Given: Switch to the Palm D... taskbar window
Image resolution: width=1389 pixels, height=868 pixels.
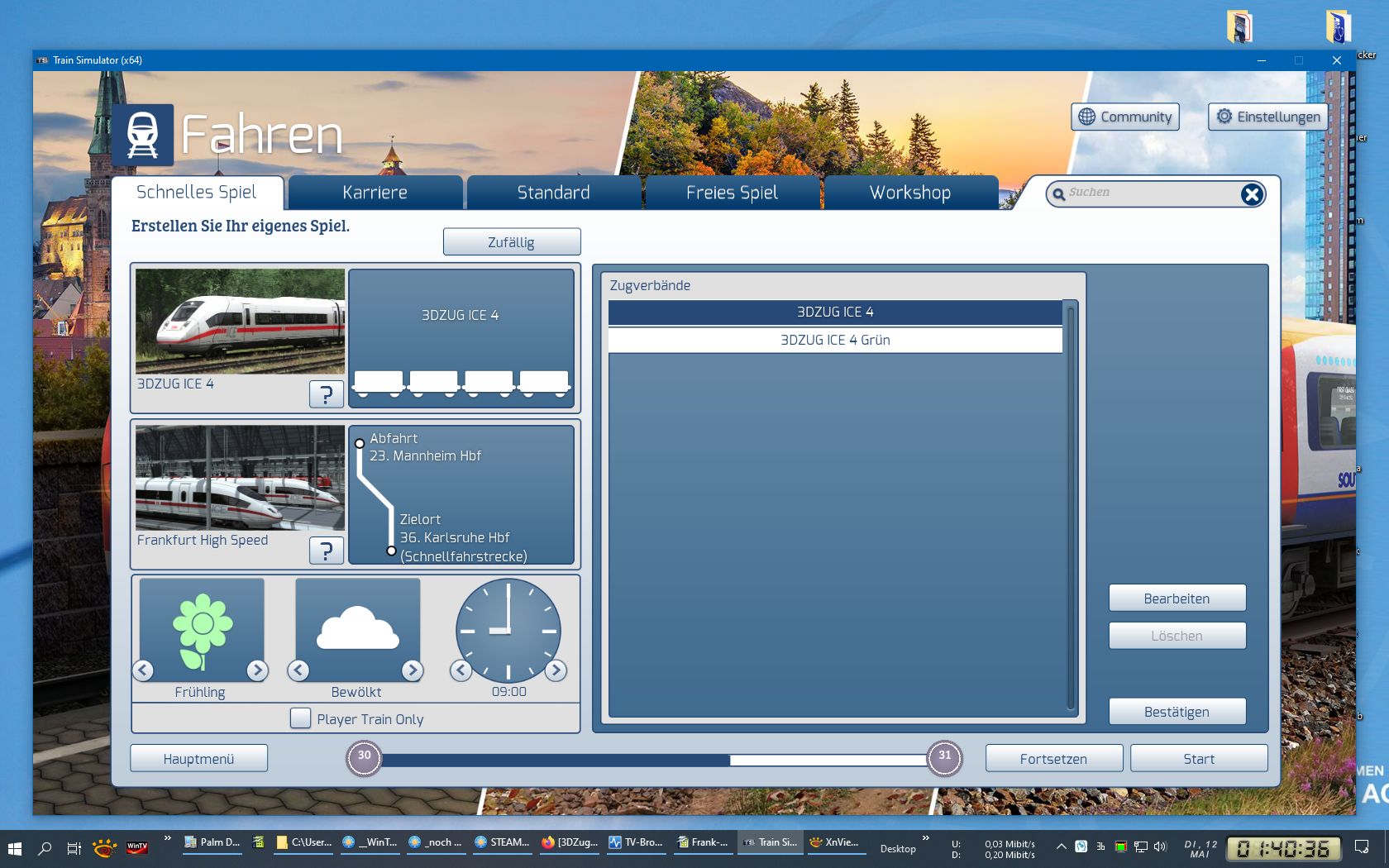Looking at the screenshot, I should (212, 843).
